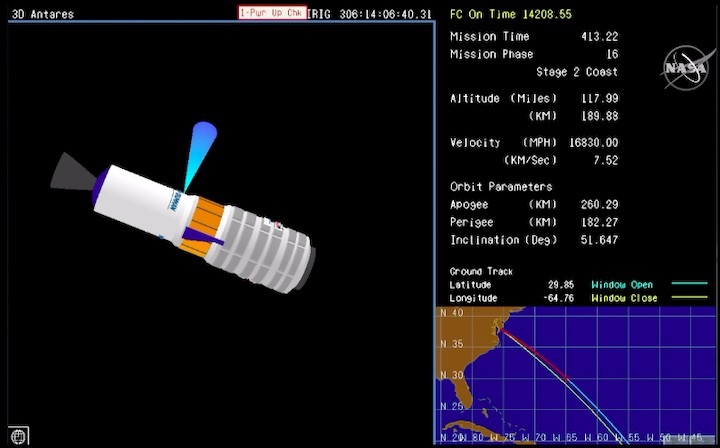
Task: Click the Window Open legend label
Action: pos(622,285)
